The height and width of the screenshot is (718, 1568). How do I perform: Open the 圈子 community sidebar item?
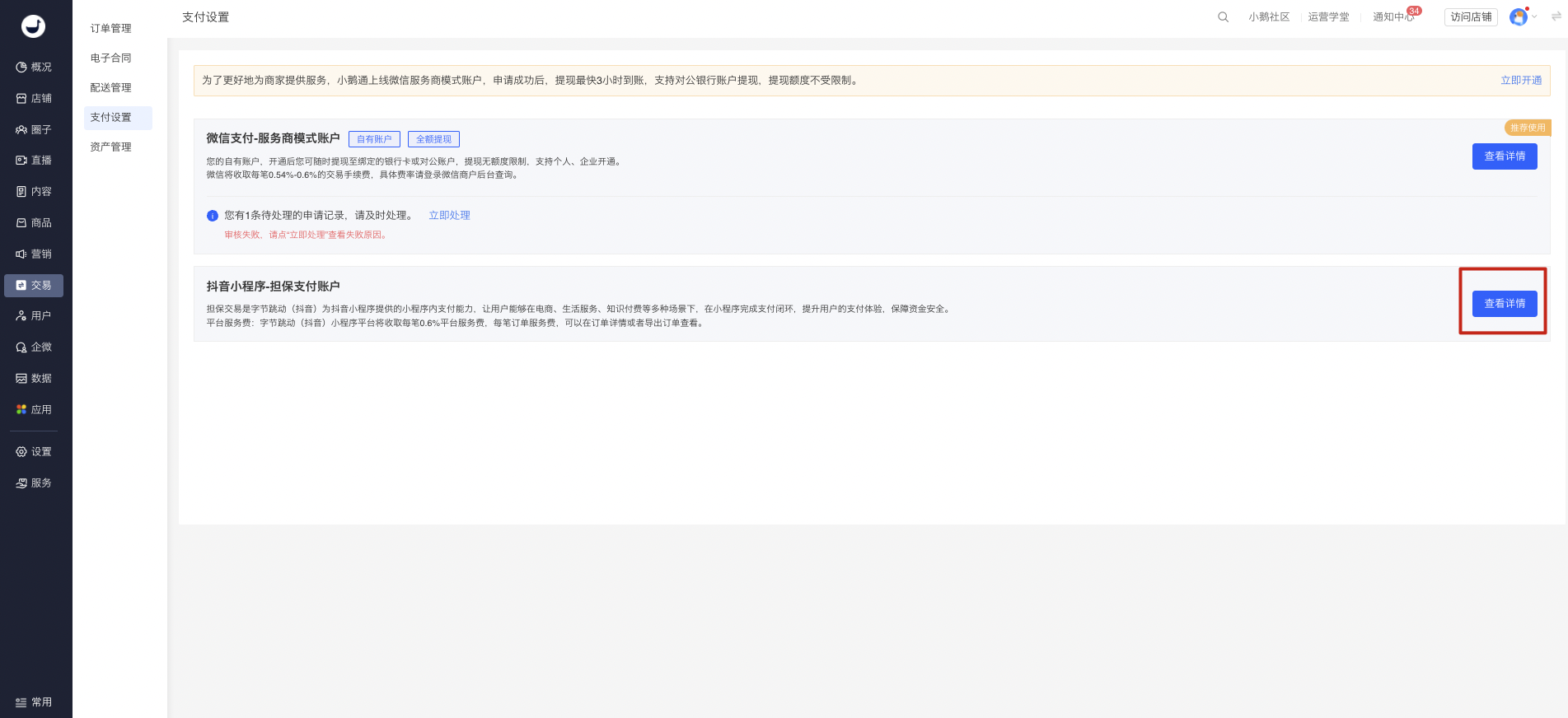[x=34, y=130]
